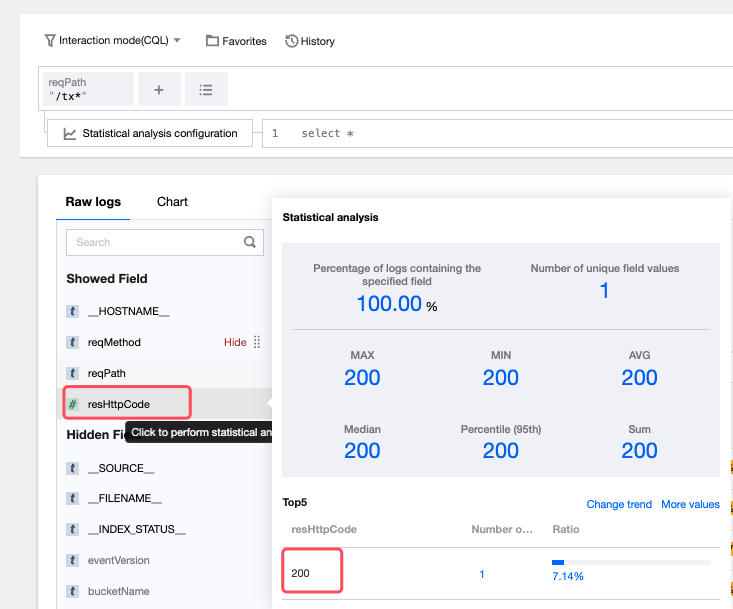733x609 pixels.
Task: Click the Ratio progress bar for 200
Action: pyautogui.click(x=630, y=563)
